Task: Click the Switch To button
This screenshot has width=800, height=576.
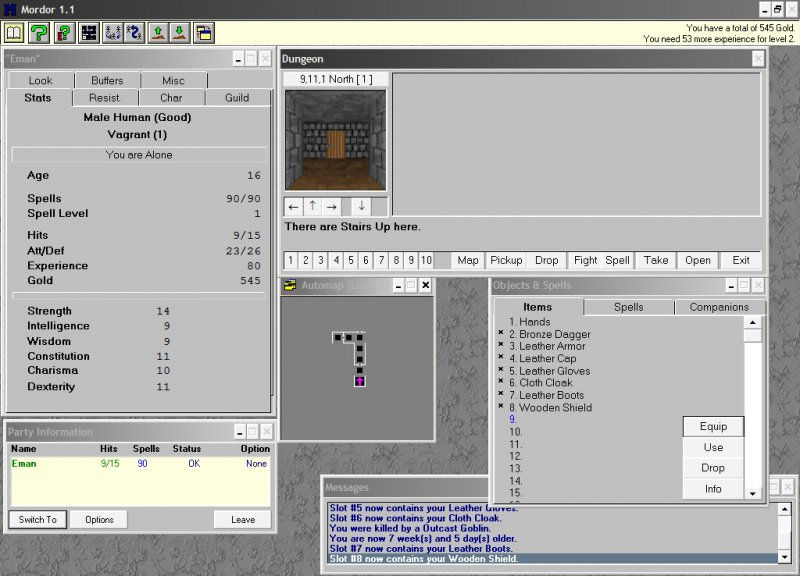Action: point(38,520)
